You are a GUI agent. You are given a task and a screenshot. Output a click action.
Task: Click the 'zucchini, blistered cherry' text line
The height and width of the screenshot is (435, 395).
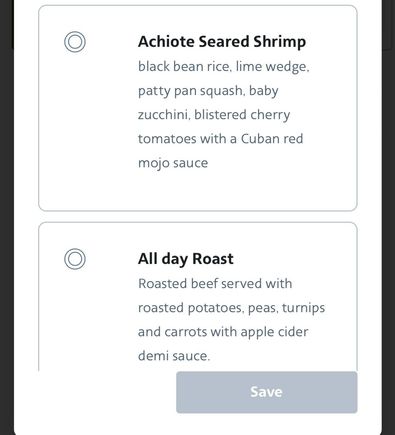[x=214, y=115]
